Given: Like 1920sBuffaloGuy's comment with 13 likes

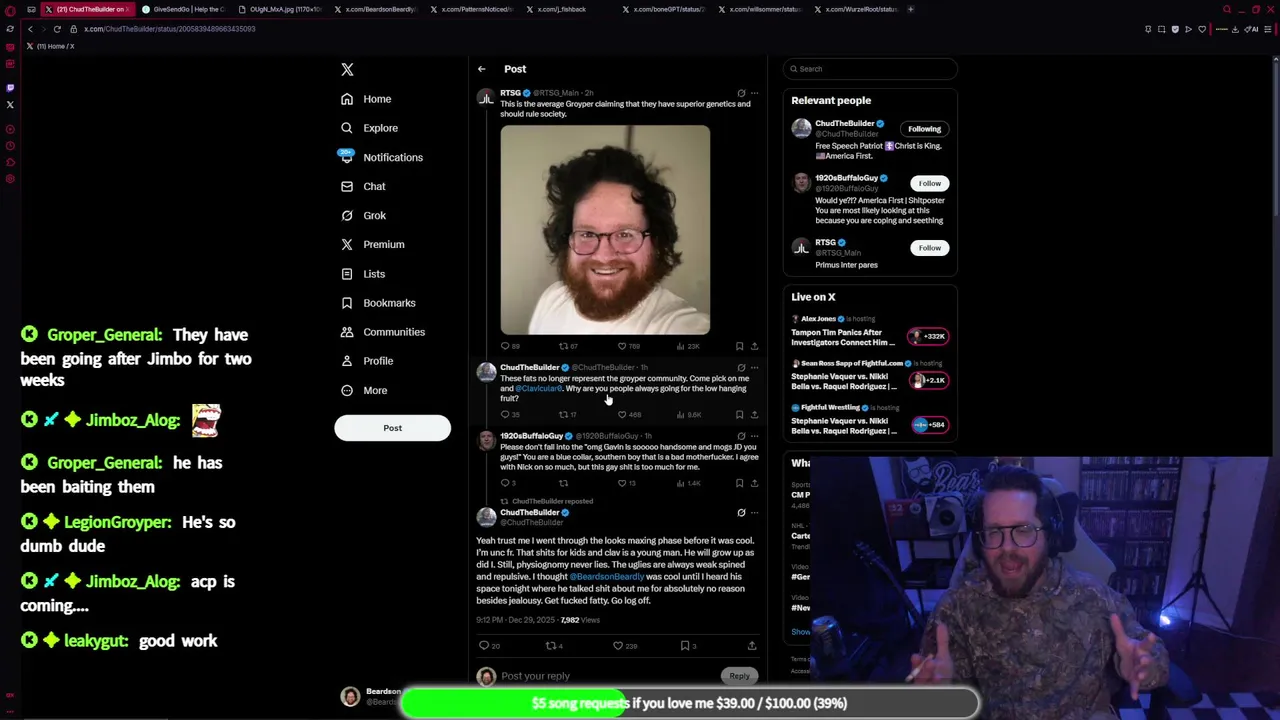Looking at the screenshot, I should coord(627,483).
